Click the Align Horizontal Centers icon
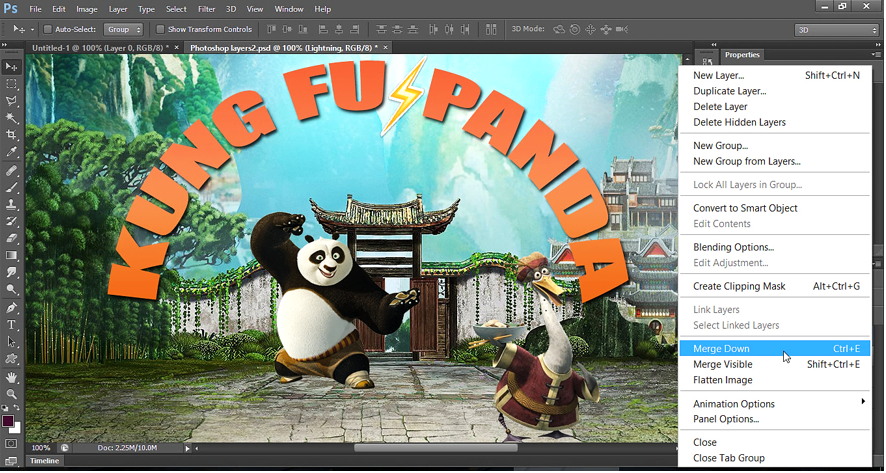This screenshot has width=886, height=473. (x=339, y=29)
